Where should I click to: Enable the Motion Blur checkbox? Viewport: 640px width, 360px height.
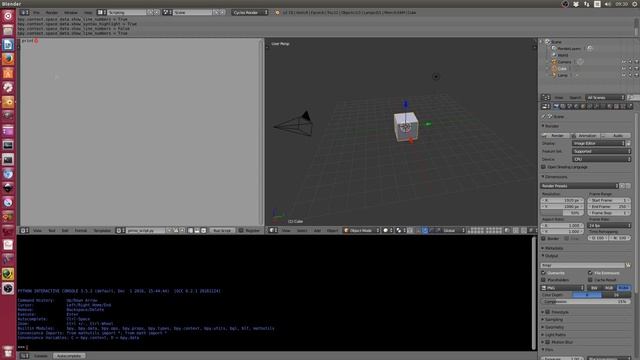click(x=548, y=342)
